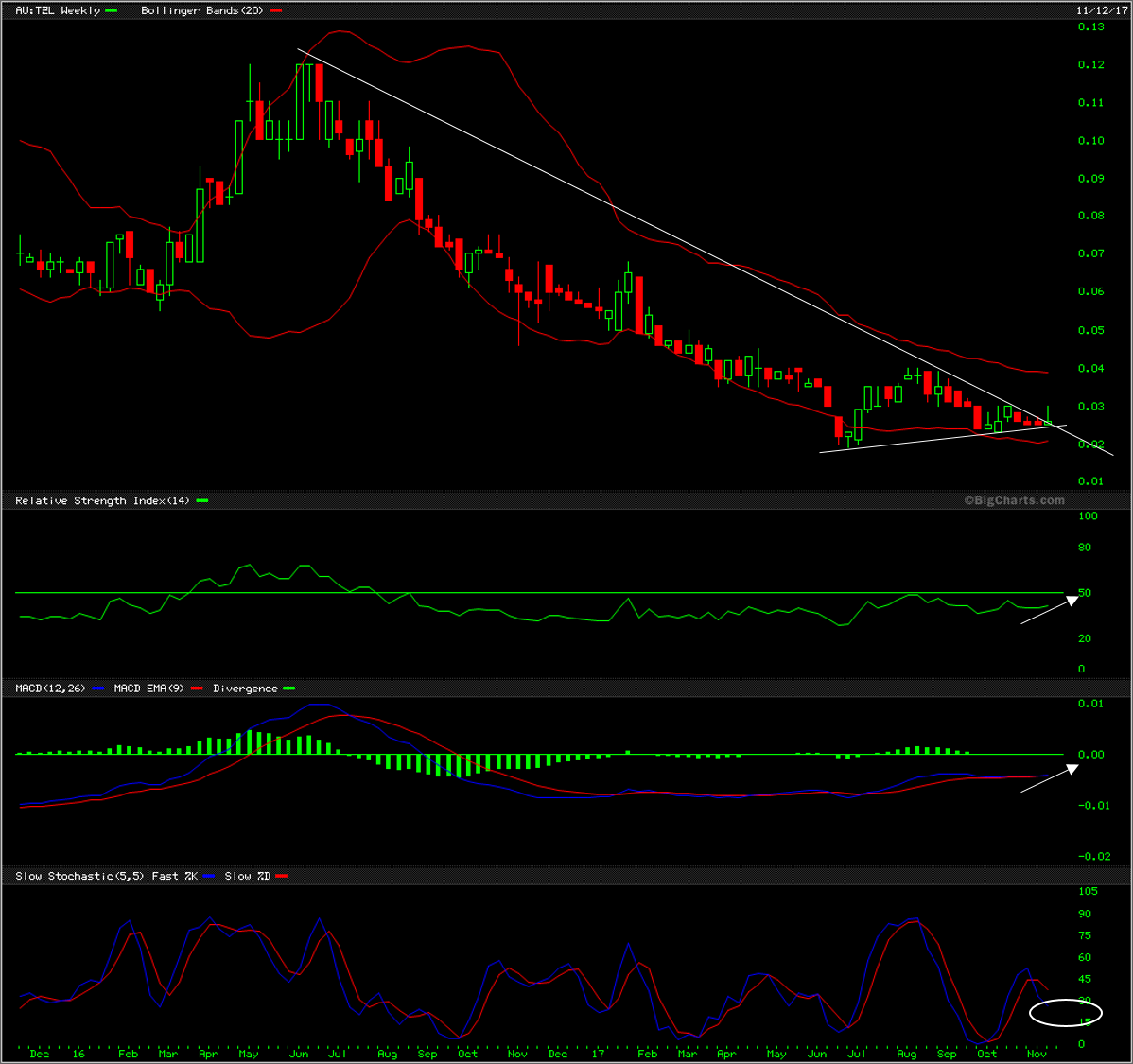Click the 75 value on the Stochastic axis
Screen dimensions: 1133x1064
(x=1085, y=935)
